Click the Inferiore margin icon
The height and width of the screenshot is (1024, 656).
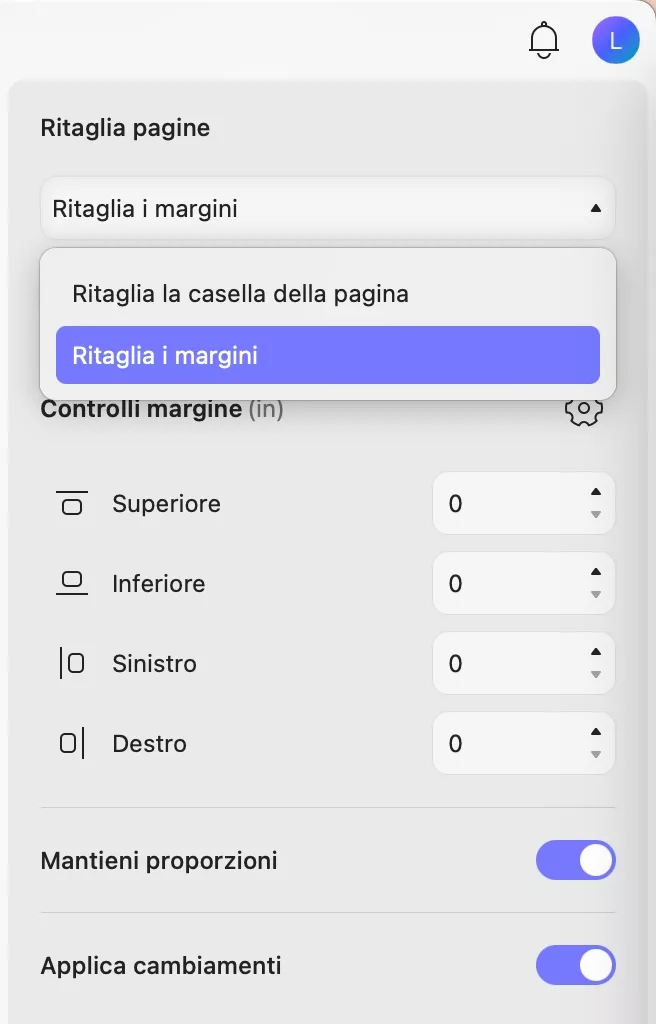click(71, 584)
